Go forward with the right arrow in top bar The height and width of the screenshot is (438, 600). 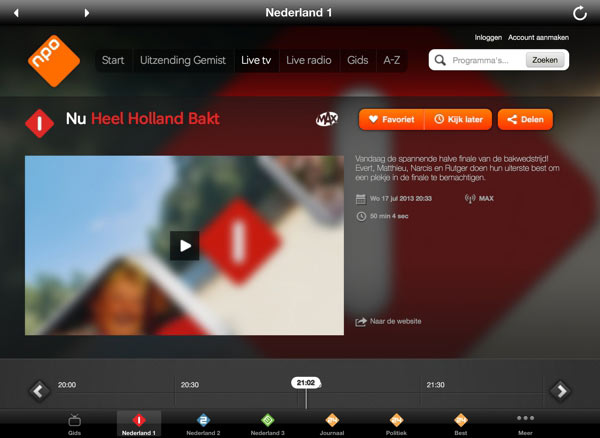pyautogui.click(x=87, y=13)
